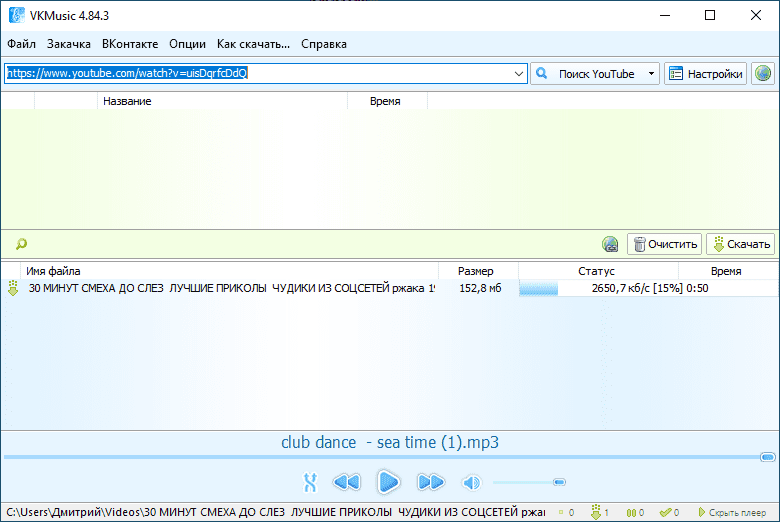Click the Скачать download button
This screenshot has height=522, width=780.
741,244
